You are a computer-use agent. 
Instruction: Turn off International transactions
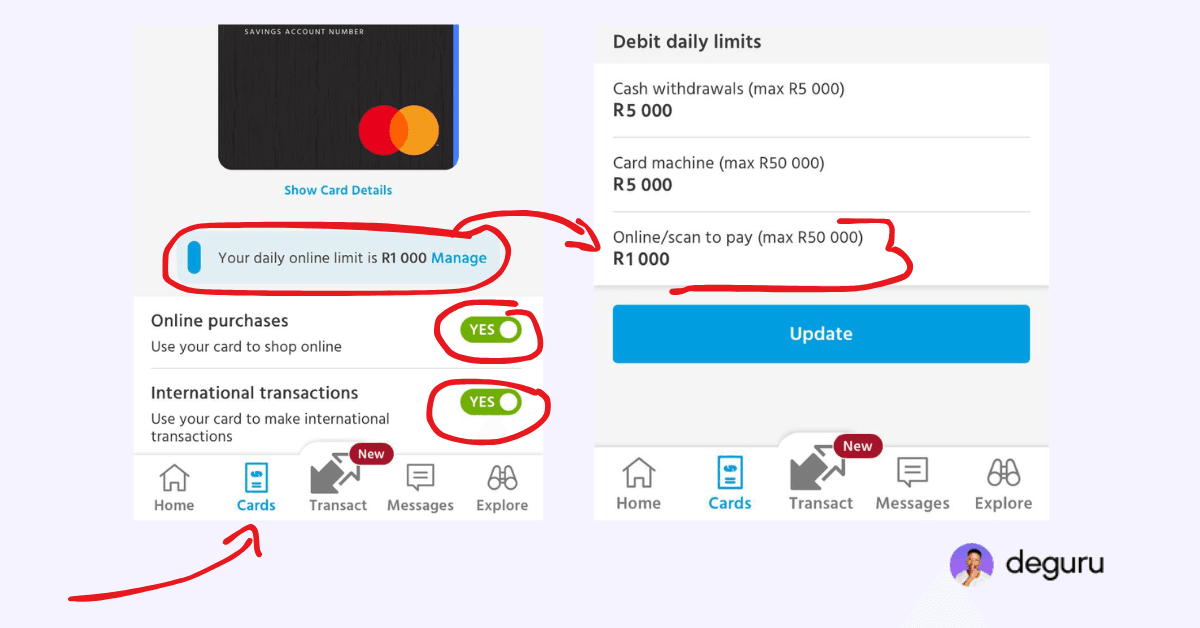(x=489, y=402)
